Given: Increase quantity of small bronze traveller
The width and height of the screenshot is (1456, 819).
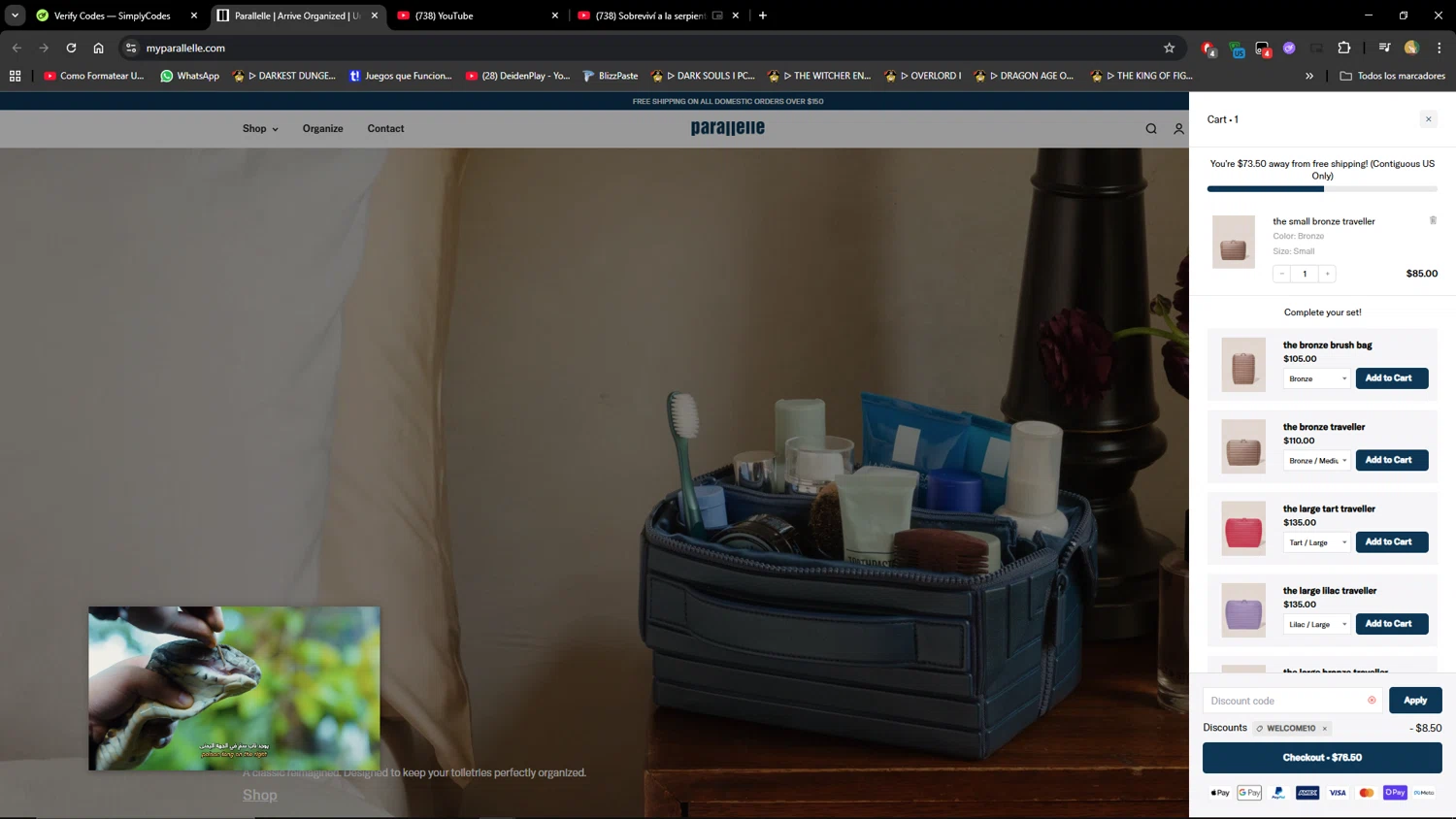Looking at the screenshot, I should (x=1327, y=274).
